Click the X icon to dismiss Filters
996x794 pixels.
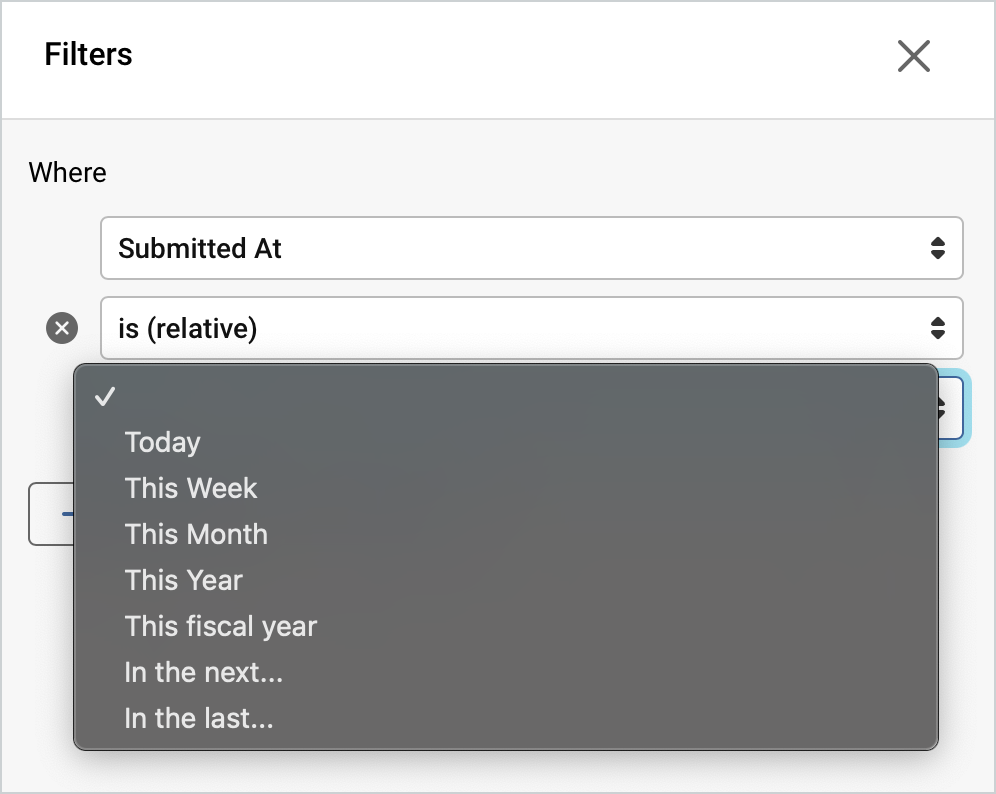point(913,57)
